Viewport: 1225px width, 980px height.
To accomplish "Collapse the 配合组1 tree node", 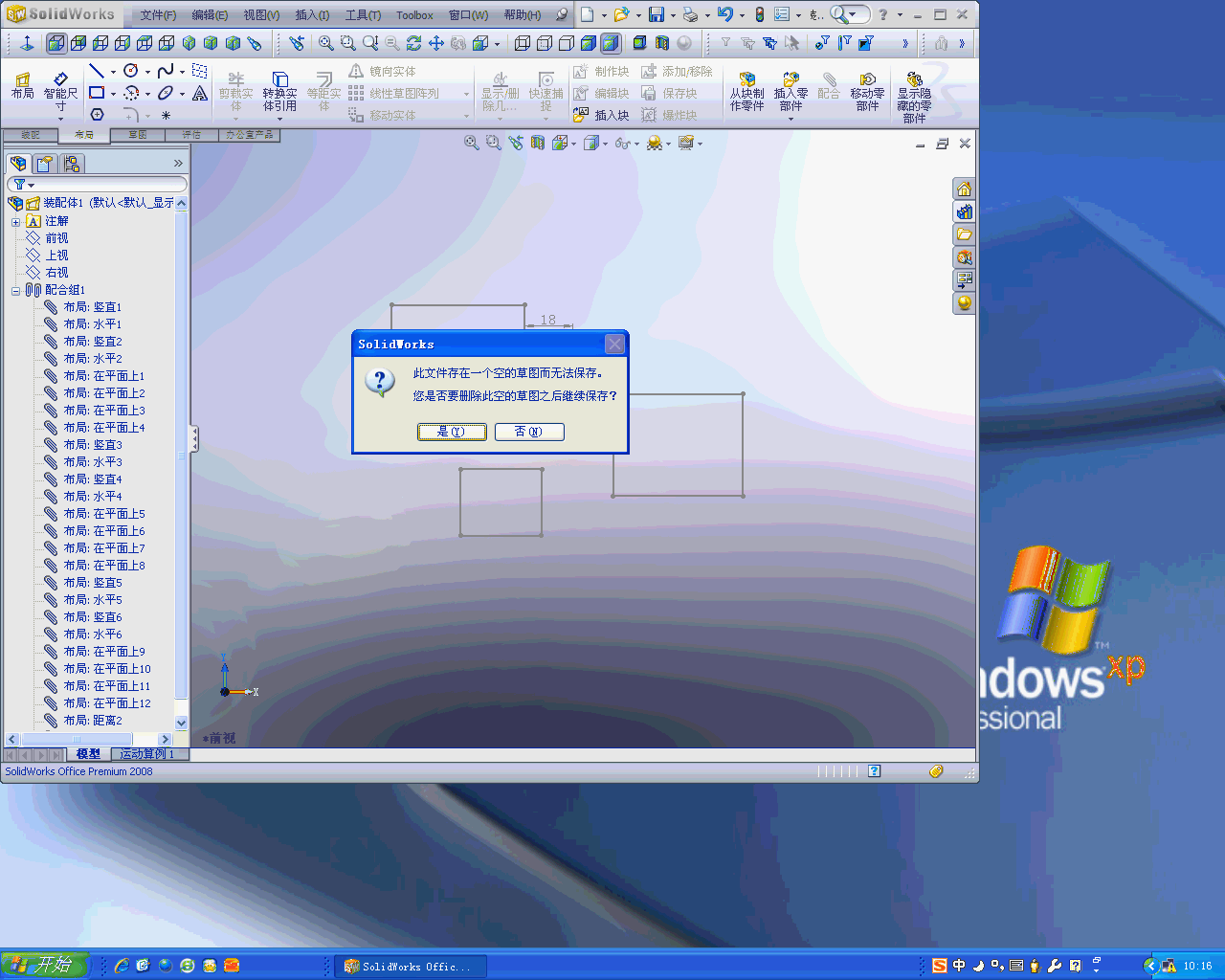I will tap(15, 290).
